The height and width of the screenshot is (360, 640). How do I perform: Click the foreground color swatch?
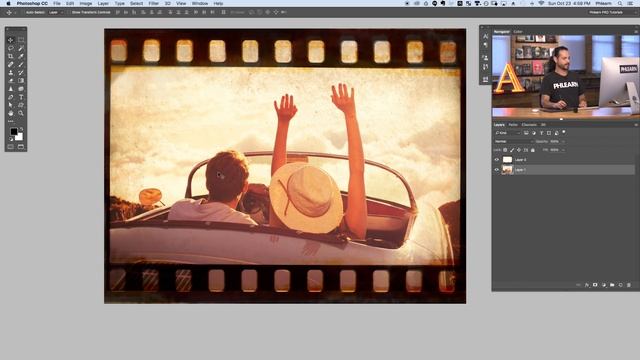tap(13, 131)
